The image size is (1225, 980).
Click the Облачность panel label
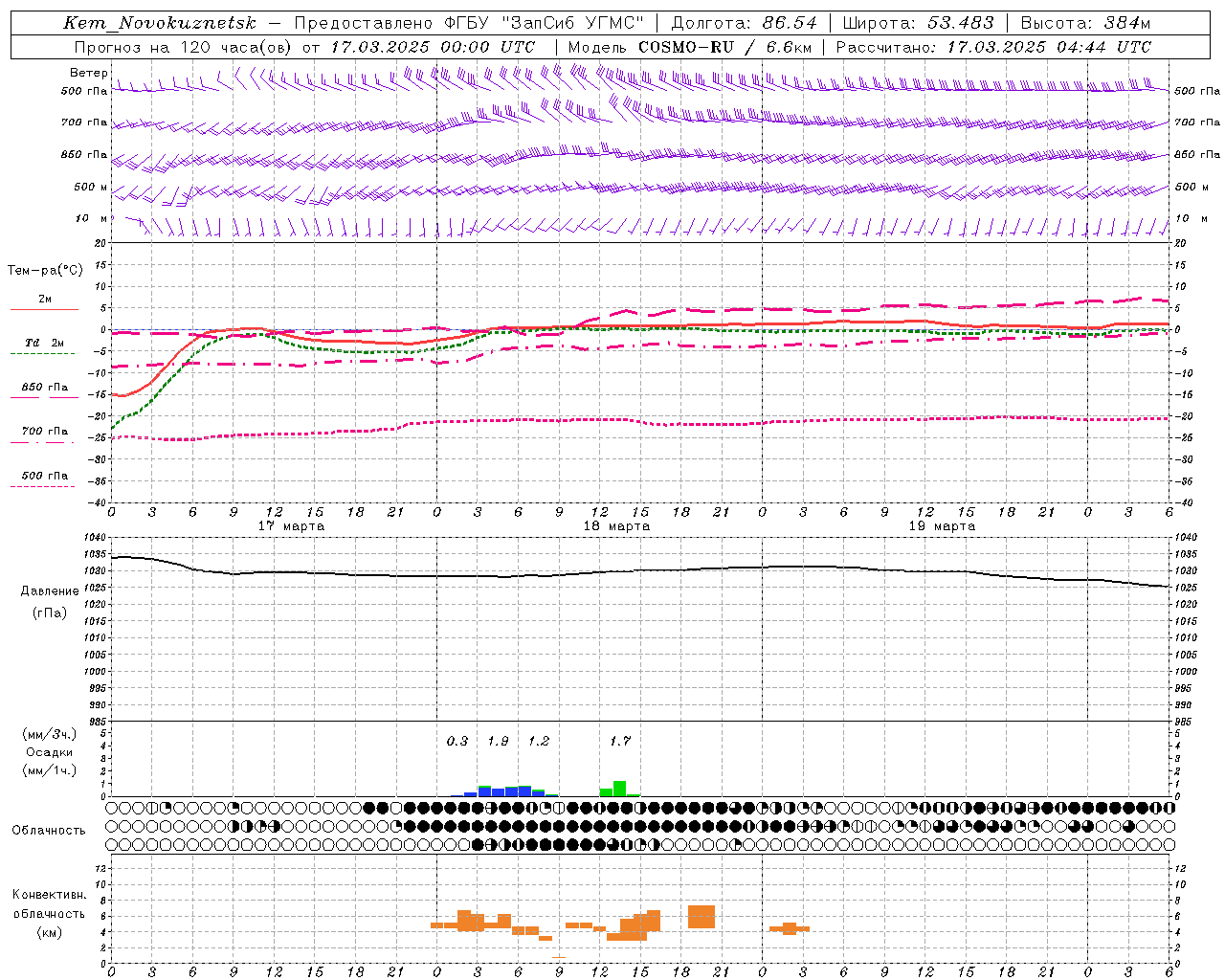49,830
